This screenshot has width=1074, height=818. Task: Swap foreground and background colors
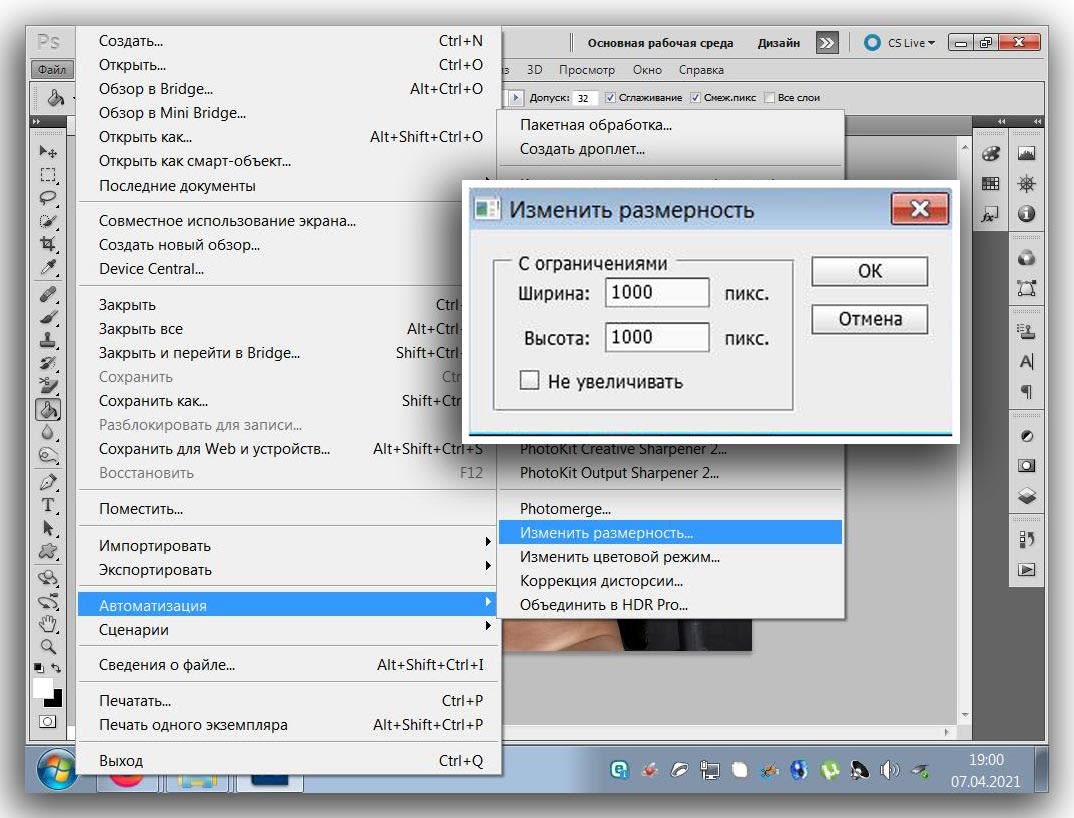click(x=56, y=667)
